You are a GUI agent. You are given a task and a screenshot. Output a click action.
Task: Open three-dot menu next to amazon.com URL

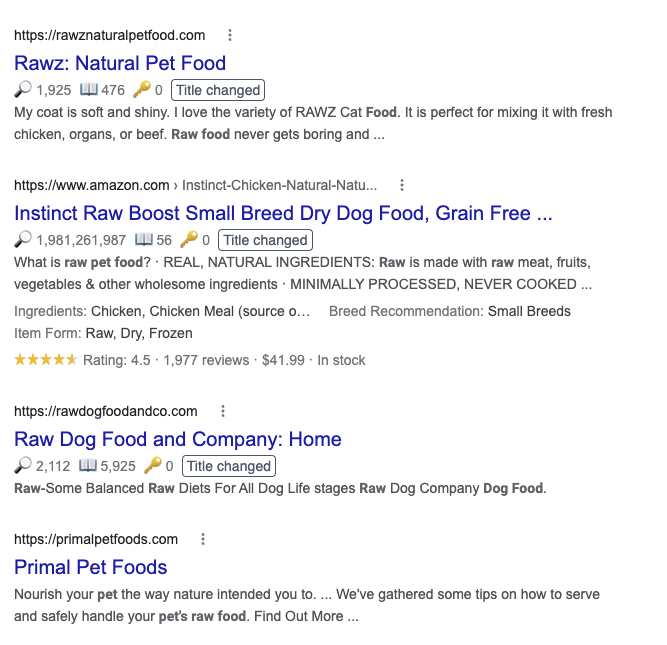[402, 185]
